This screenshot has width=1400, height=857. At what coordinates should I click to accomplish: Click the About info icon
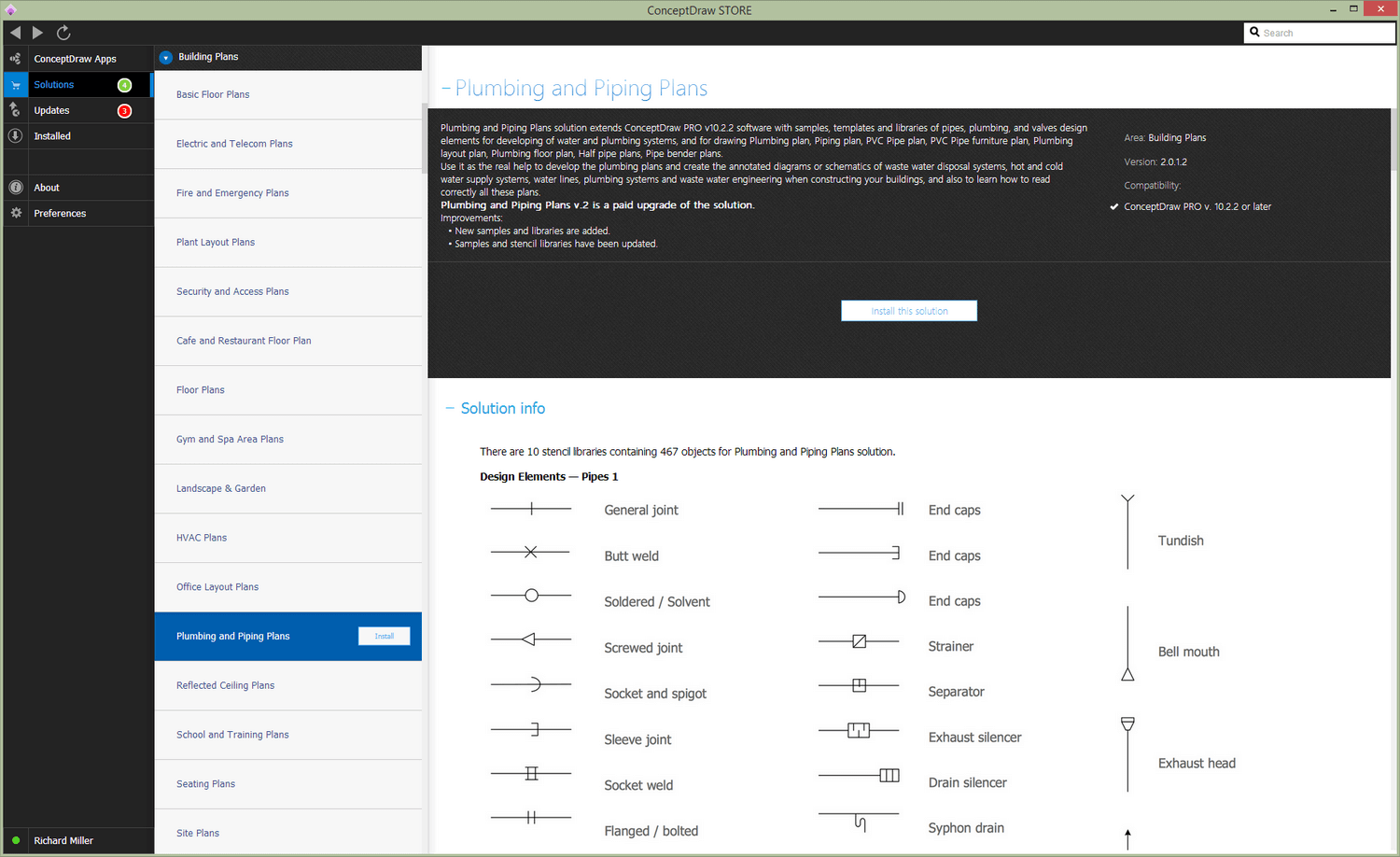click(15, 188)
